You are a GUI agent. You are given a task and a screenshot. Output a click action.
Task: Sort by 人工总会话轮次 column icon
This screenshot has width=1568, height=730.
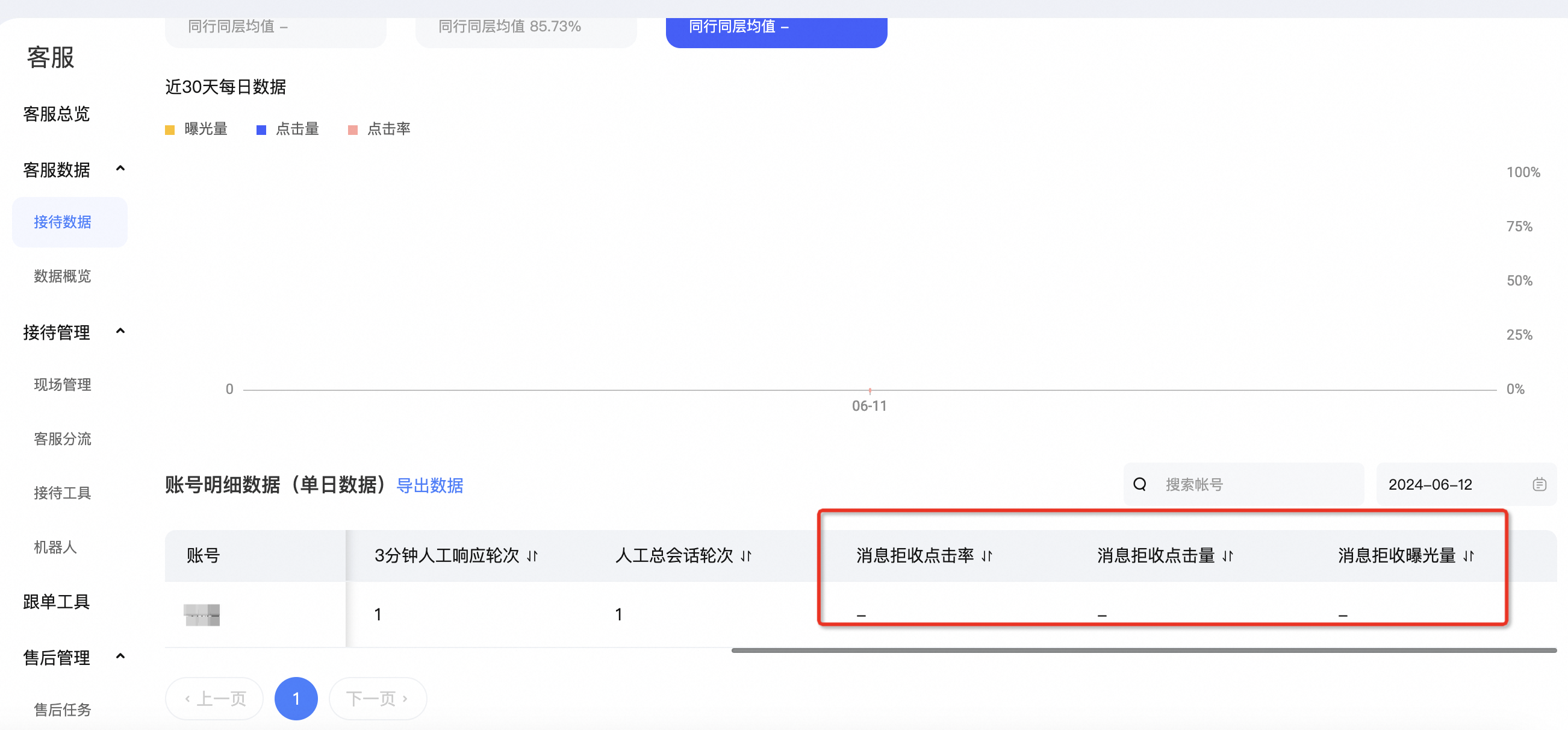pos(746,556)
